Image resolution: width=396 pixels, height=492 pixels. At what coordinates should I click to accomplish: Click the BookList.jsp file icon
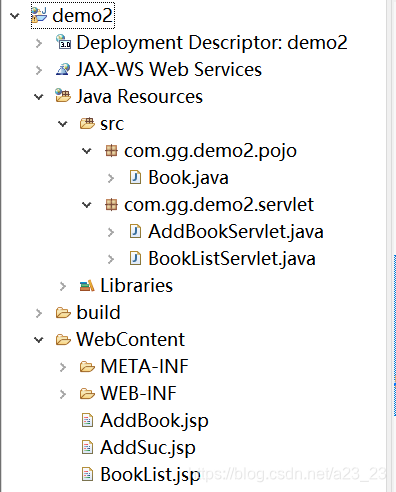(87, 474)
